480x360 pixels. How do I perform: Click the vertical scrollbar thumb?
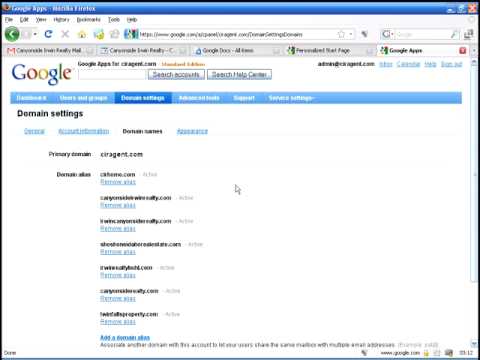(474, 174)
